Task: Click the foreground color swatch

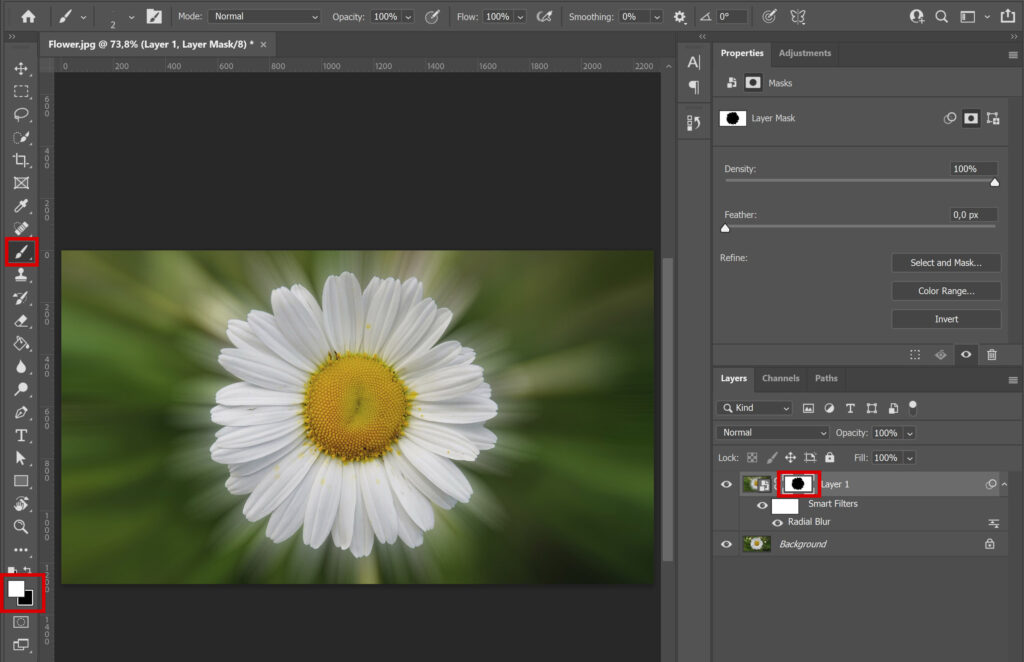Action: pyautogui.click(x=16, y=589)
